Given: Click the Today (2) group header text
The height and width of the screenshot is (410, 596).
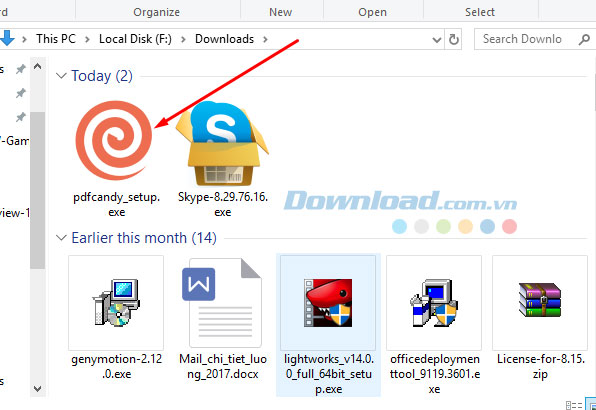Looking at the screenshot, I should point(102,76).
